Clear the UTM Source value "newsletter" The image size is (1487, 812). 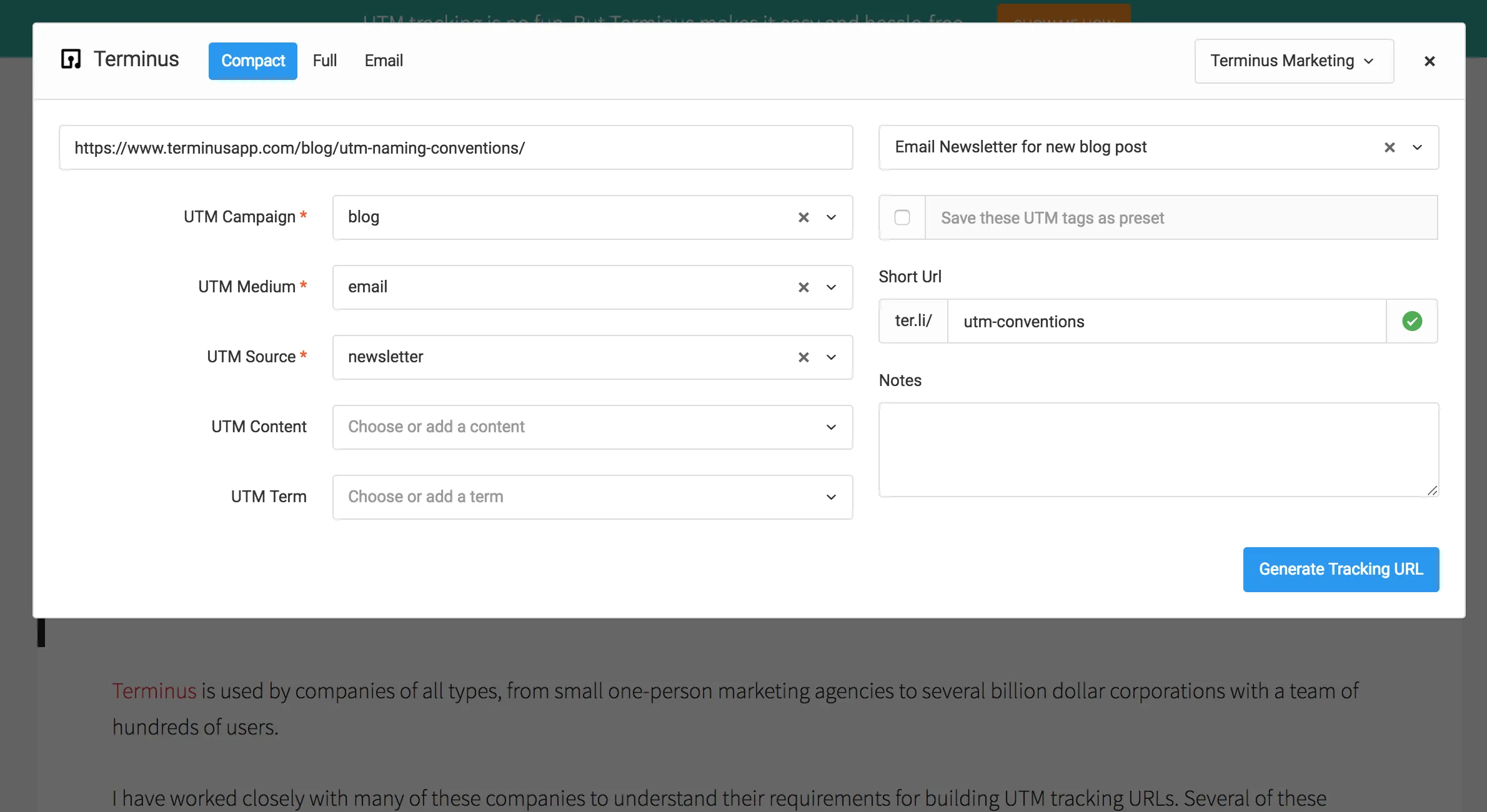803,357
